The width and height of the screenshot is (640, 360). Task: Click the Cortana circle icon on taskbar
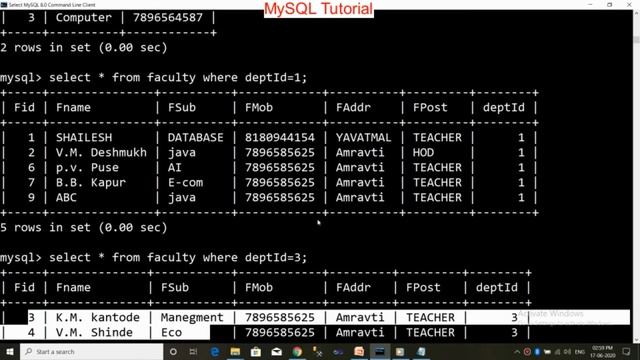173,351
